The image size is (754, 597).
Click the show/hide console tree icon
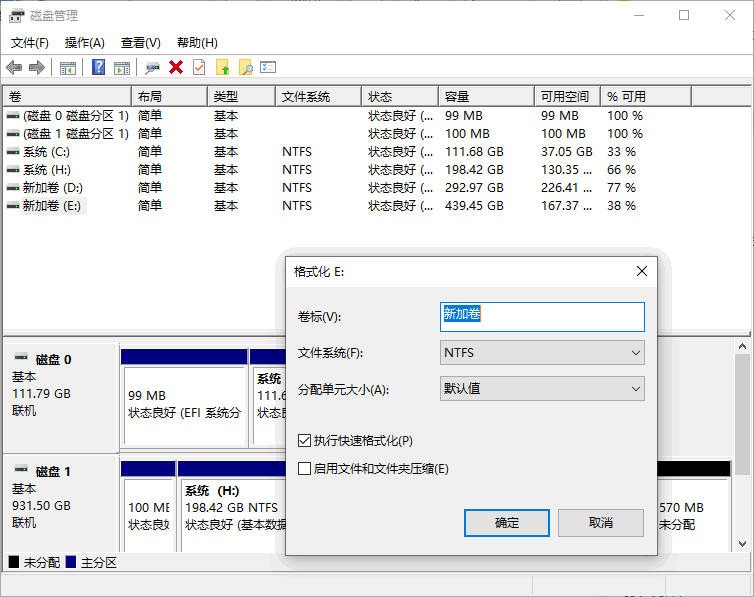(x=68, y=67)
